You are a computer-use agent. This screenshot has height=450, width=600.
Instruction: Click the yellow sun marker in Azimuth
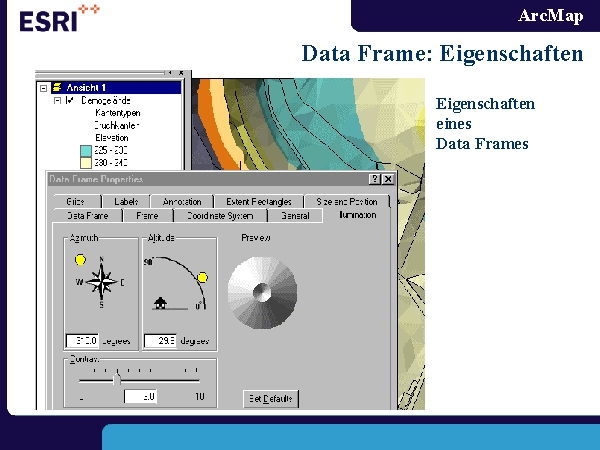pyautogui.click(x=80, y=260)
